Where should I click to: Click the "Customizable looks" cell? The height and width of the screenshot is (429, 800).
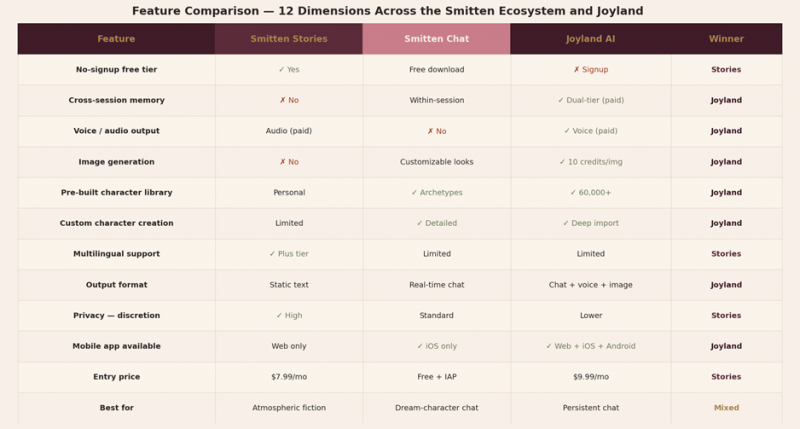pyautogui.click(x=436, y=162)
